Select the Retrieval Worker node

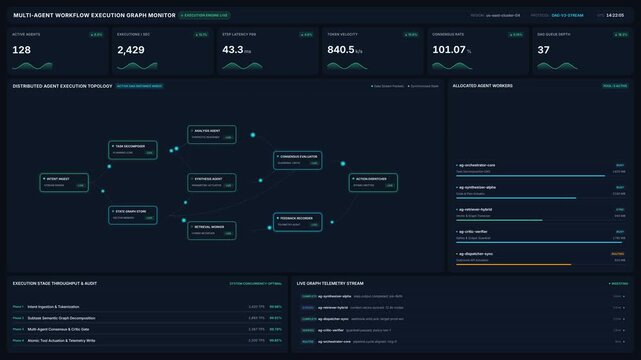pyautogui.click(x=212, y=230)
